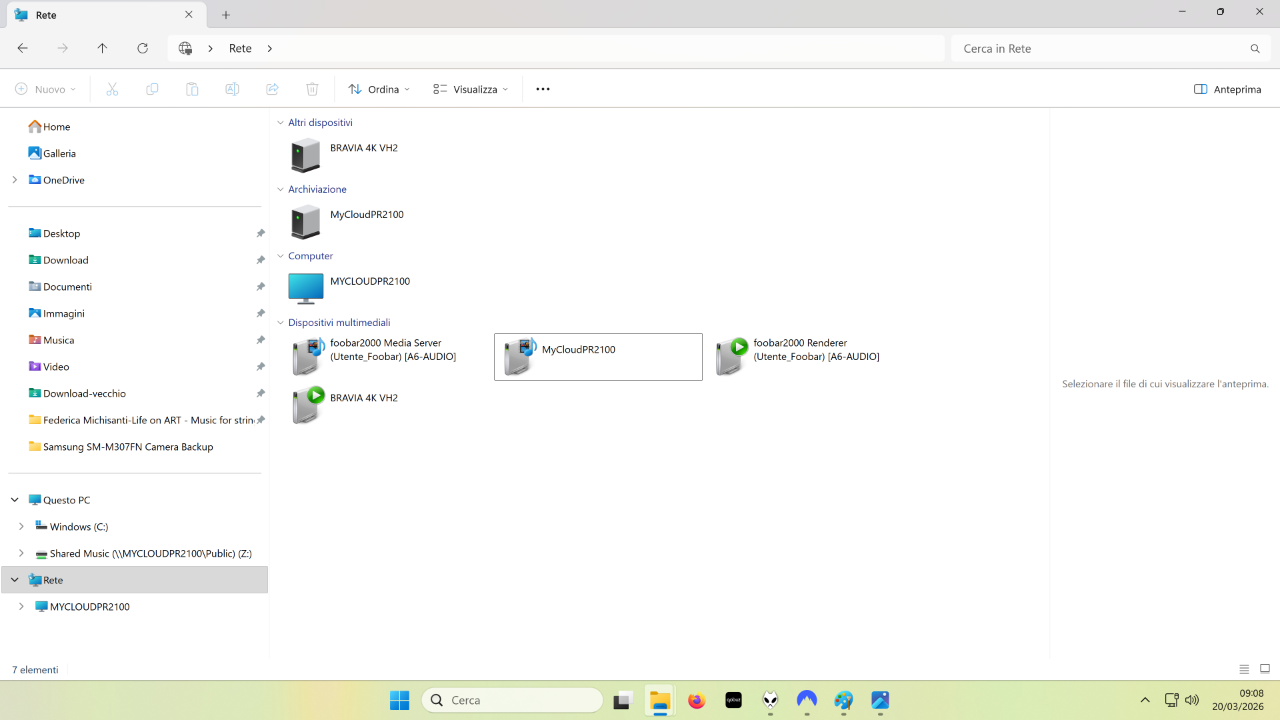Click the Cerca in Rete search box
The width and height of the screenshot is (1280, 720).
(x=1100, y=48)
